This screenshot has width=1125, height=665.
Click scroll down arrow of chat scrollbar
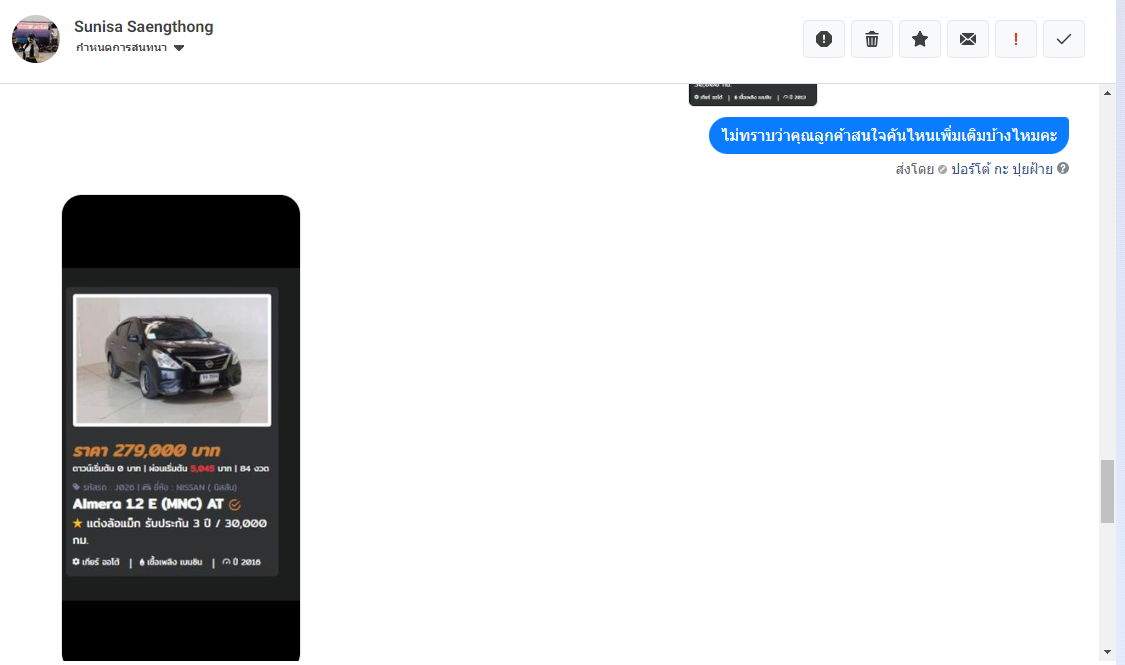pyautogui.click(x=1107, y=652)
